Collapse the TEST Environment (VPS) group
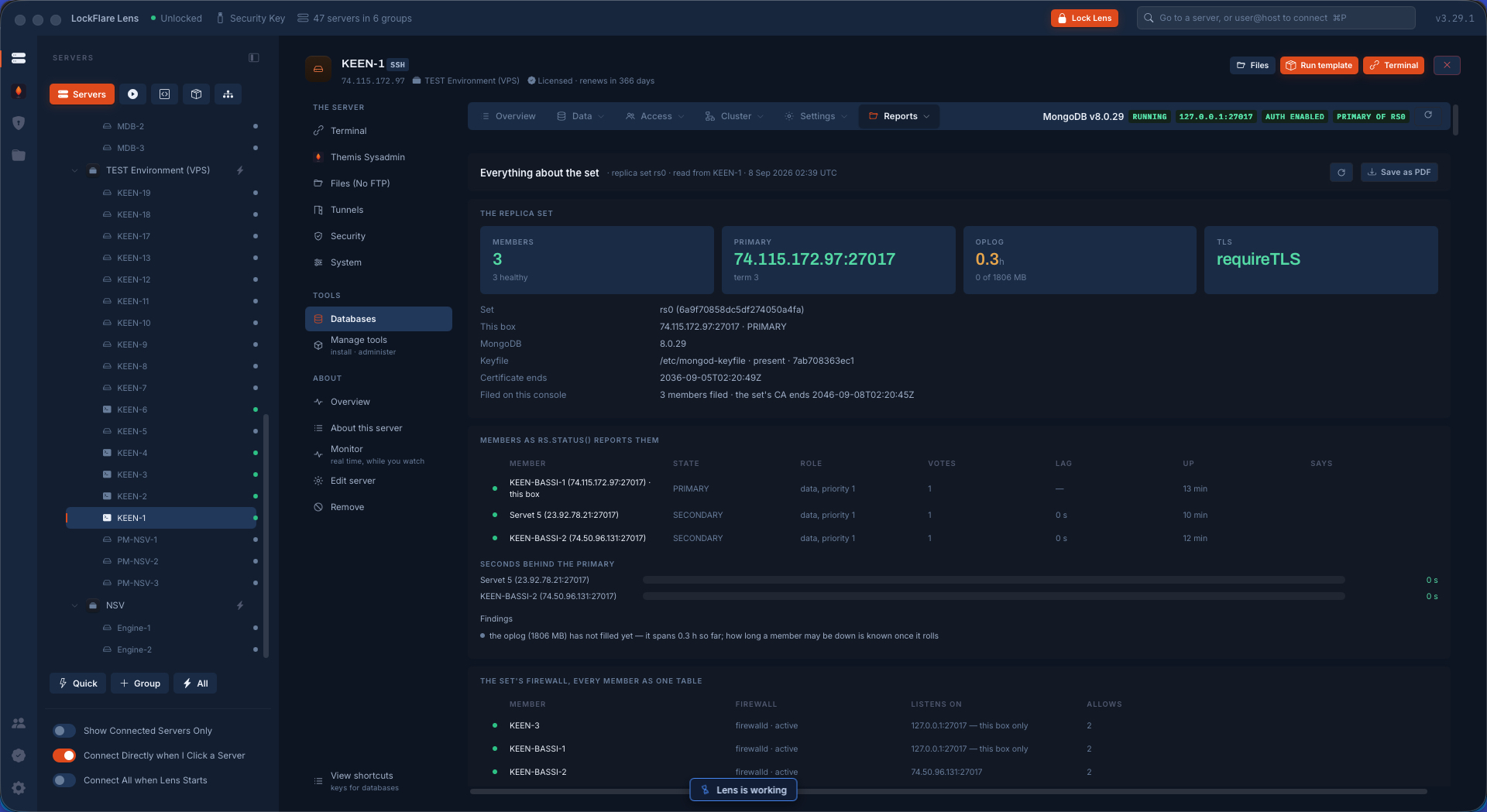This screenshot has width=1487, height=812. [75, 170]
